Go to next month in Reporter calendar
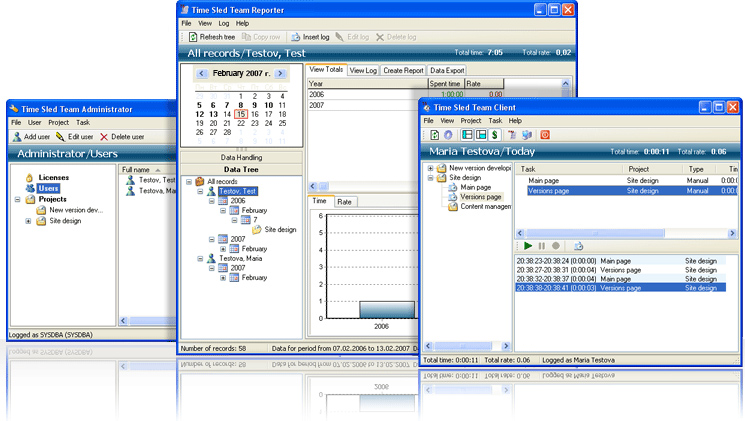The height and width of the screenshot is (421, 745). click(280, 73)
